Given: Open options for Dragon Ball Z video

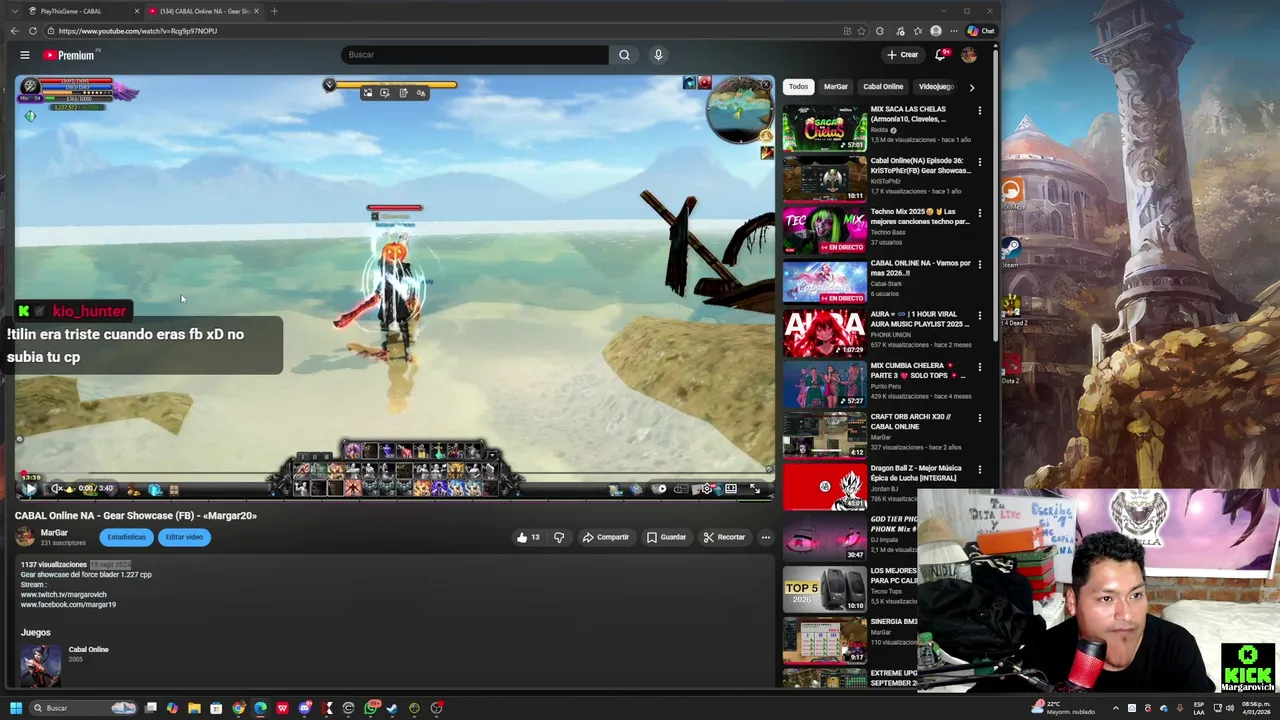Looking at the screenshot, I should pyautogui.click(x=979, y=470).
